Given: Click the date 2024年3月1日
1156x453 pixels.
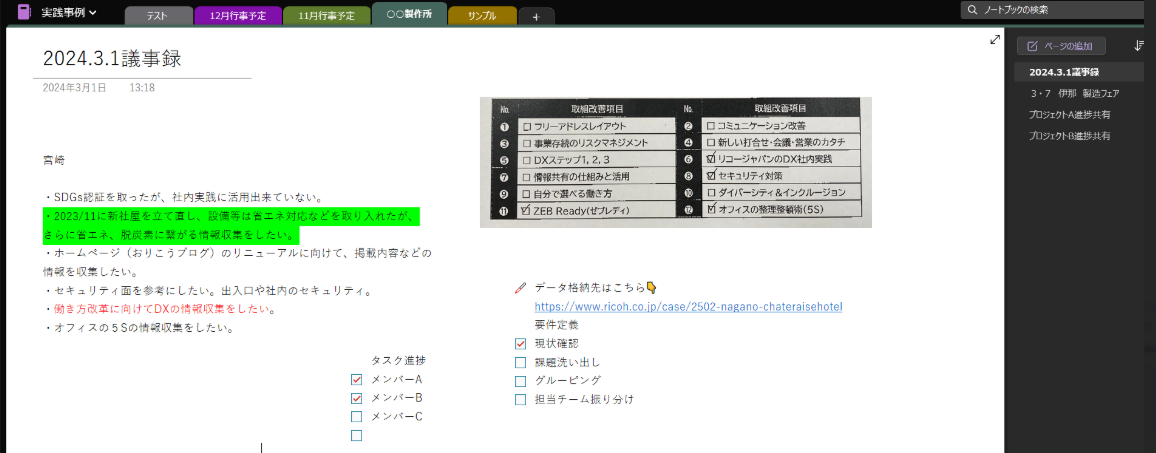Looking at the screenshot, I should pos(74,88).
